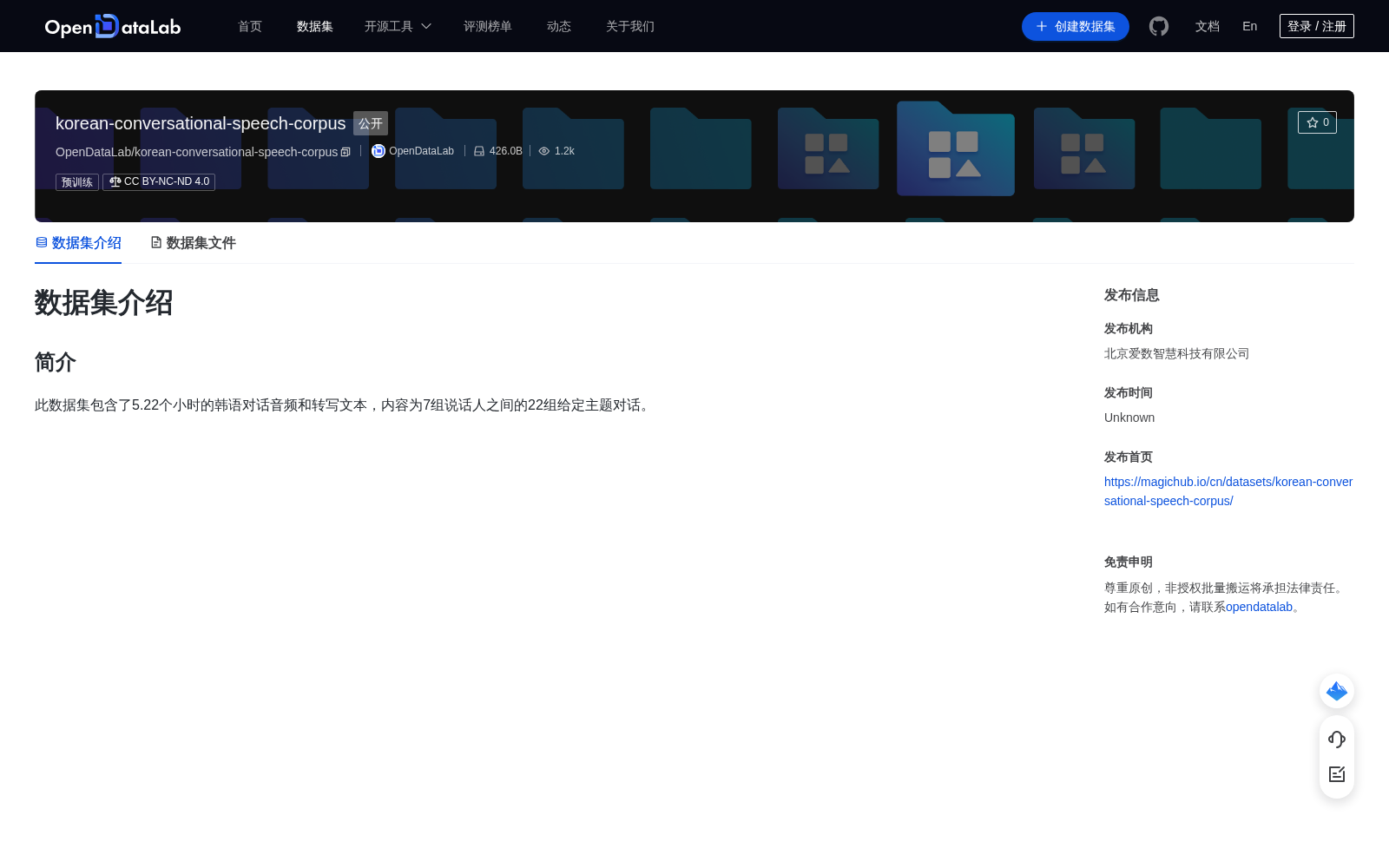
Task: Open 数据集 navigation item
Action: tap(315, 26)
